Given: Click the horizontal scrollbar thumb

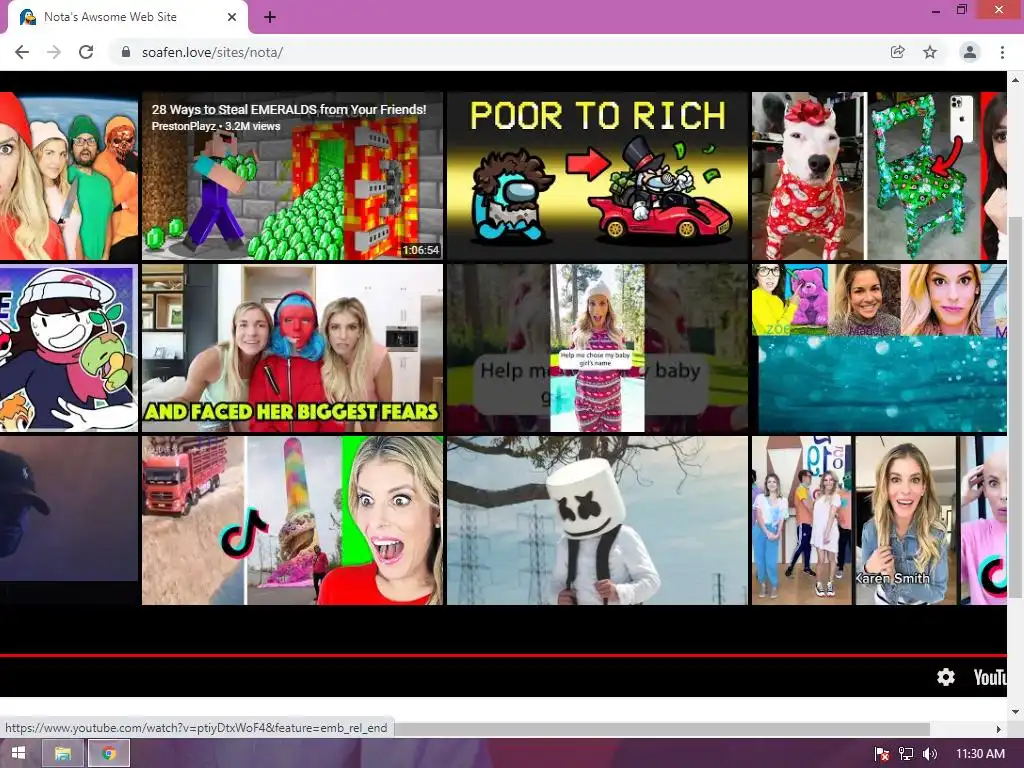Looking at the screenshot, I should coord(662,729).
